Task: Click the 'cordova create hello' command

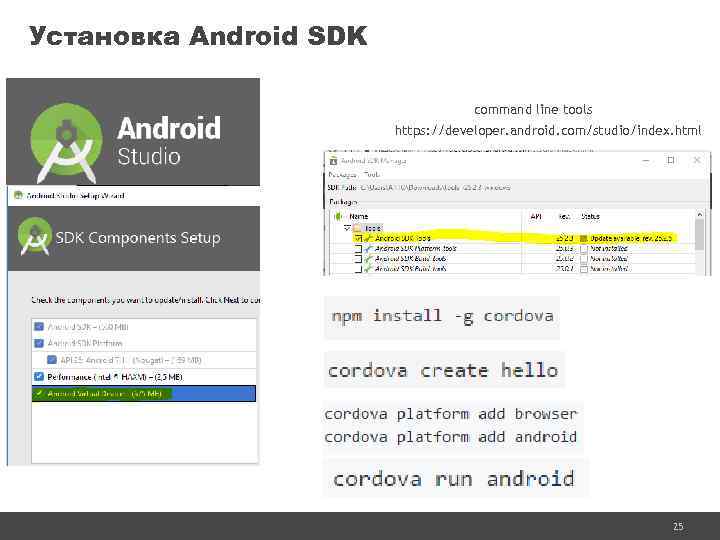Action: click(443, 370)
